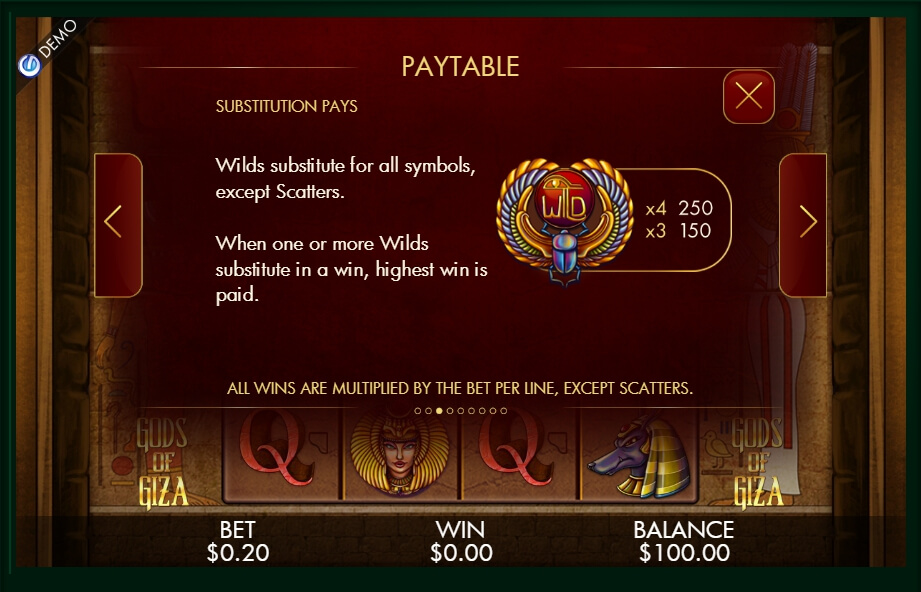Click the BALANCE $100.00 display
This screenshot has width=921, height=592.
pos(684,541)
